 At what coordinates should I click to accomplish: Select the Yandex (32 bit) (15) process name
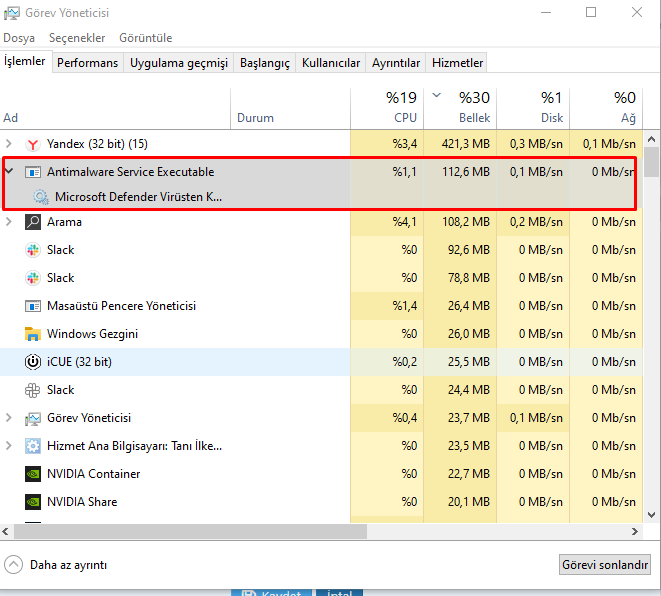(97, 144)
